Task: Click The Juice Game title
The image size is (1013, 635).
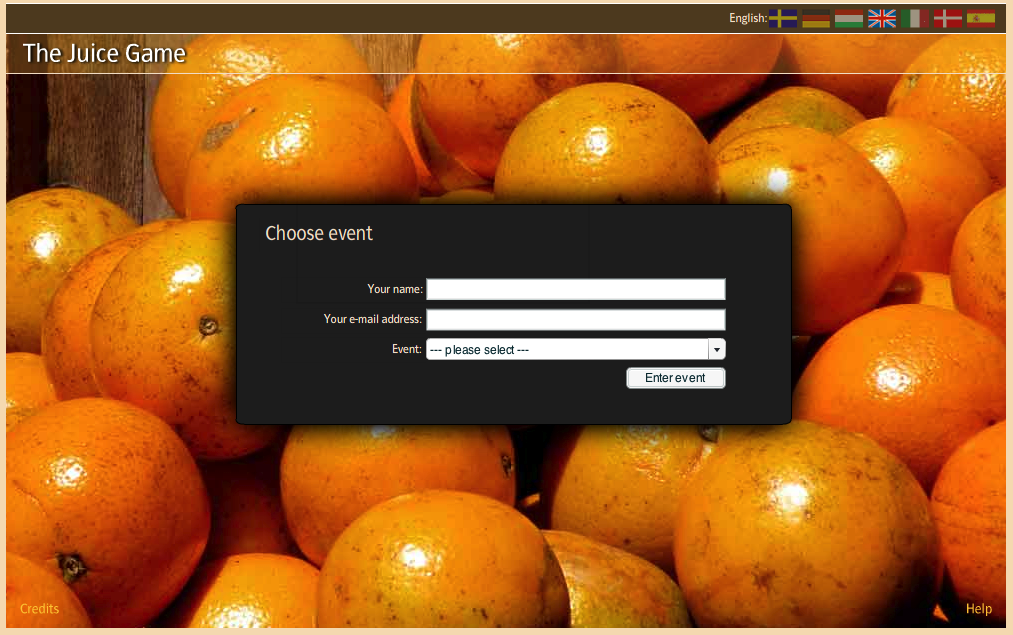Action: [104, 53]
